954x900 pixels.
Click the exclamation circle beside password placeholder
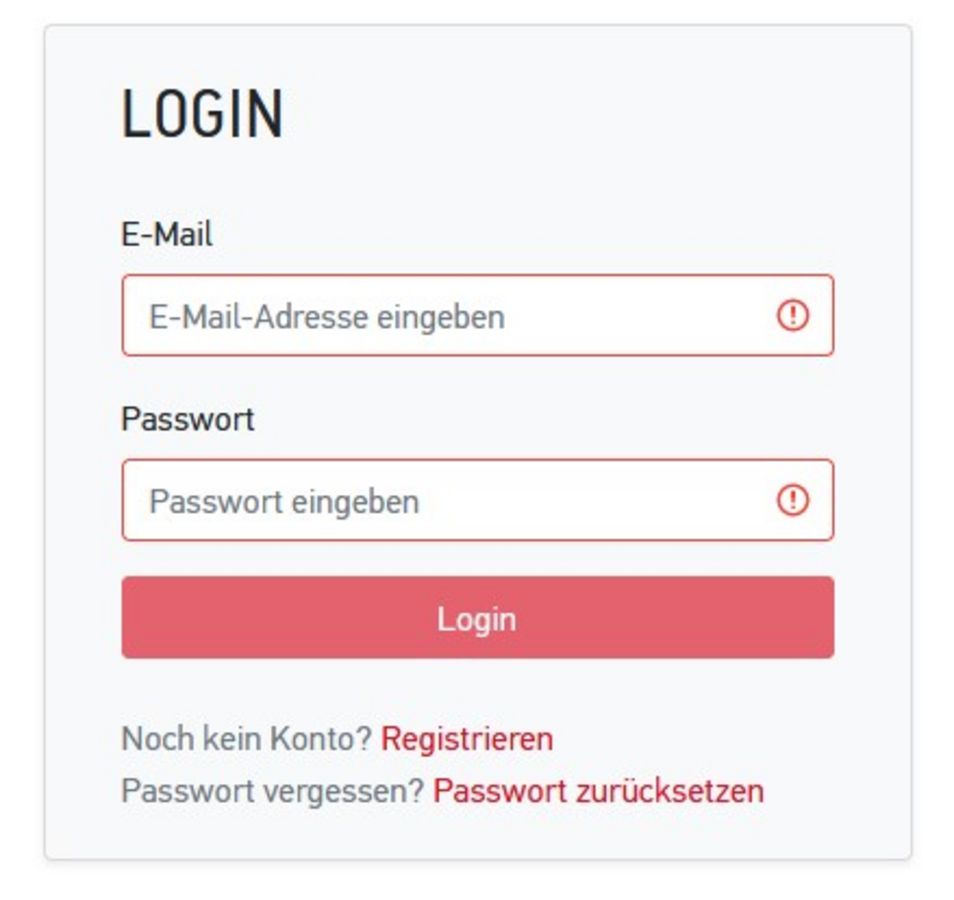point(793,500)
